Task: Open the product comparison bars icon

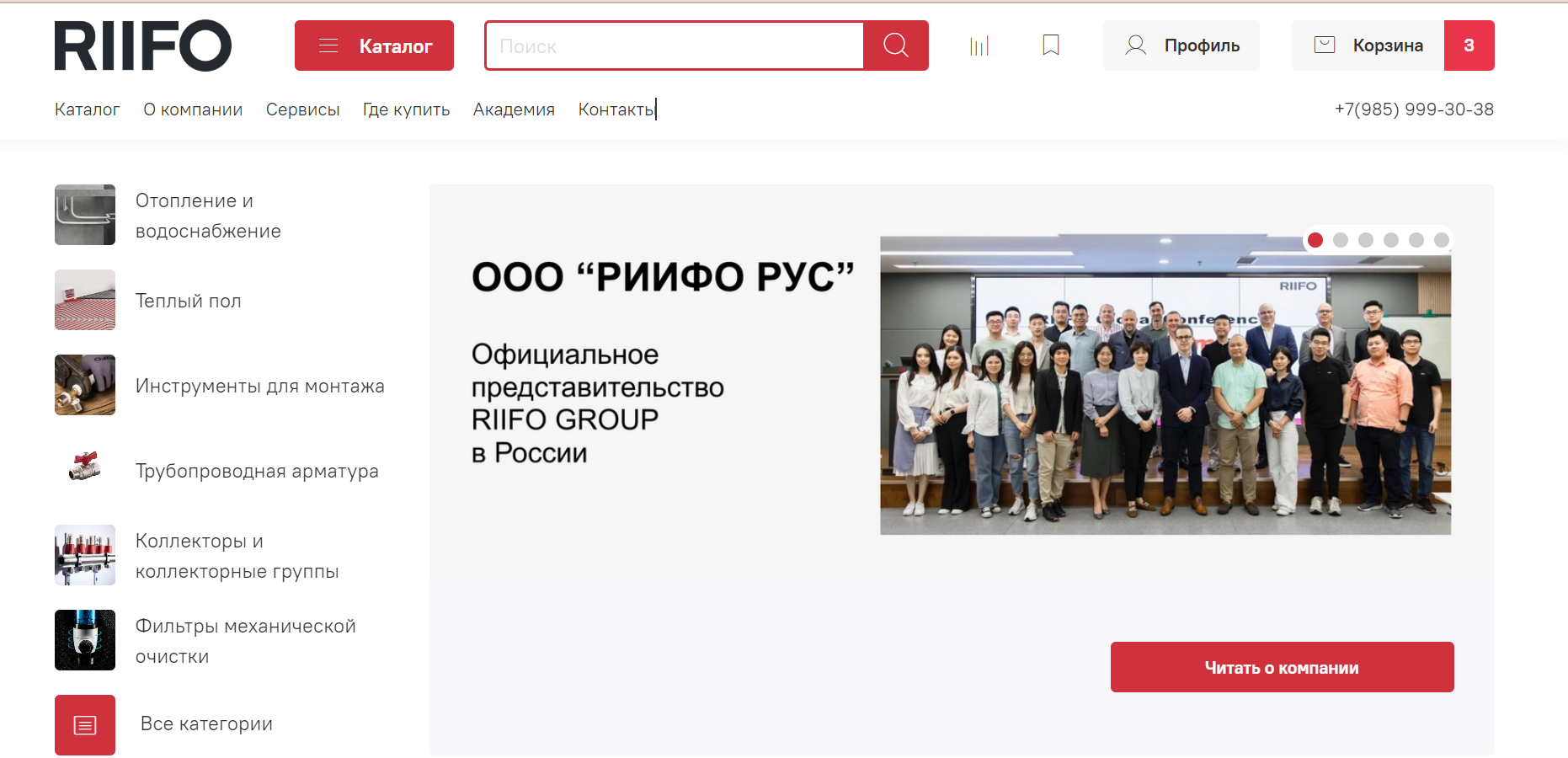Action: point(979,45)
